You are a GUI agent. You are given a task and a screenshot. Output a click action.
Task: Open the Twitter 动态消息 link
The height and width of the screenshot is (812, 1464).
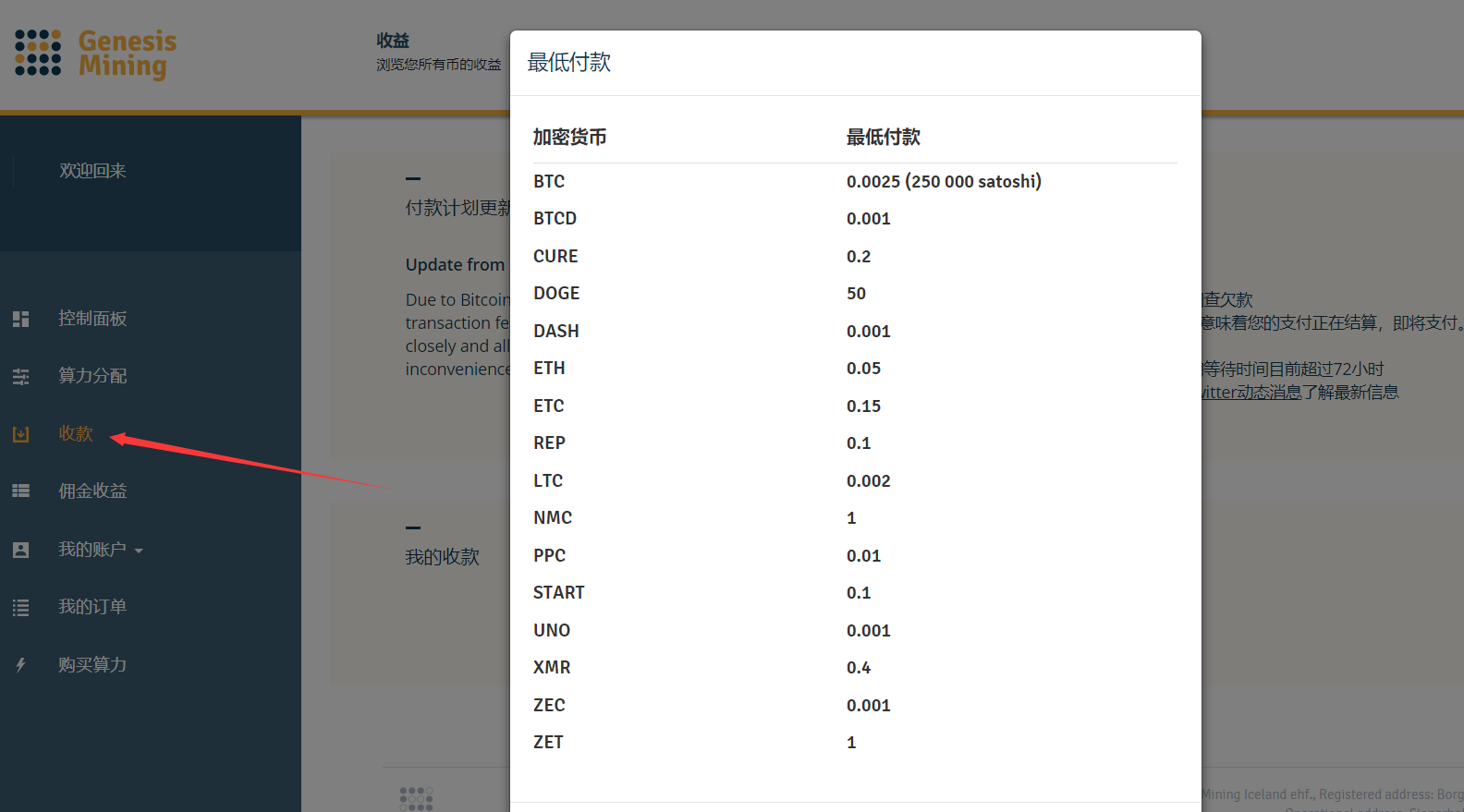pos(1251,393)
